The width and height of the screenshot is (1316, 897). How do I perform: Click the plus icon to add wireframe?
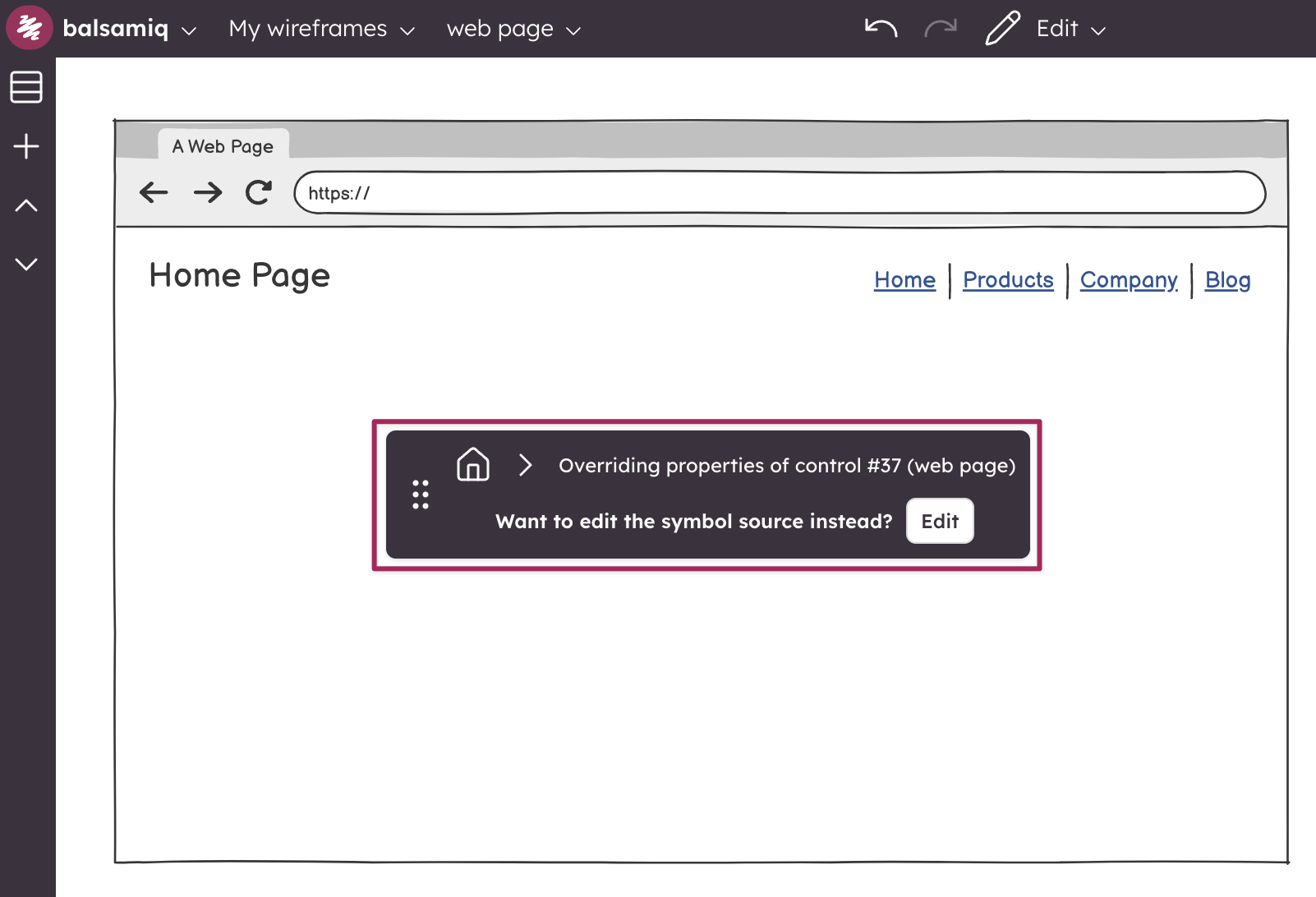[x=26, y=146]
